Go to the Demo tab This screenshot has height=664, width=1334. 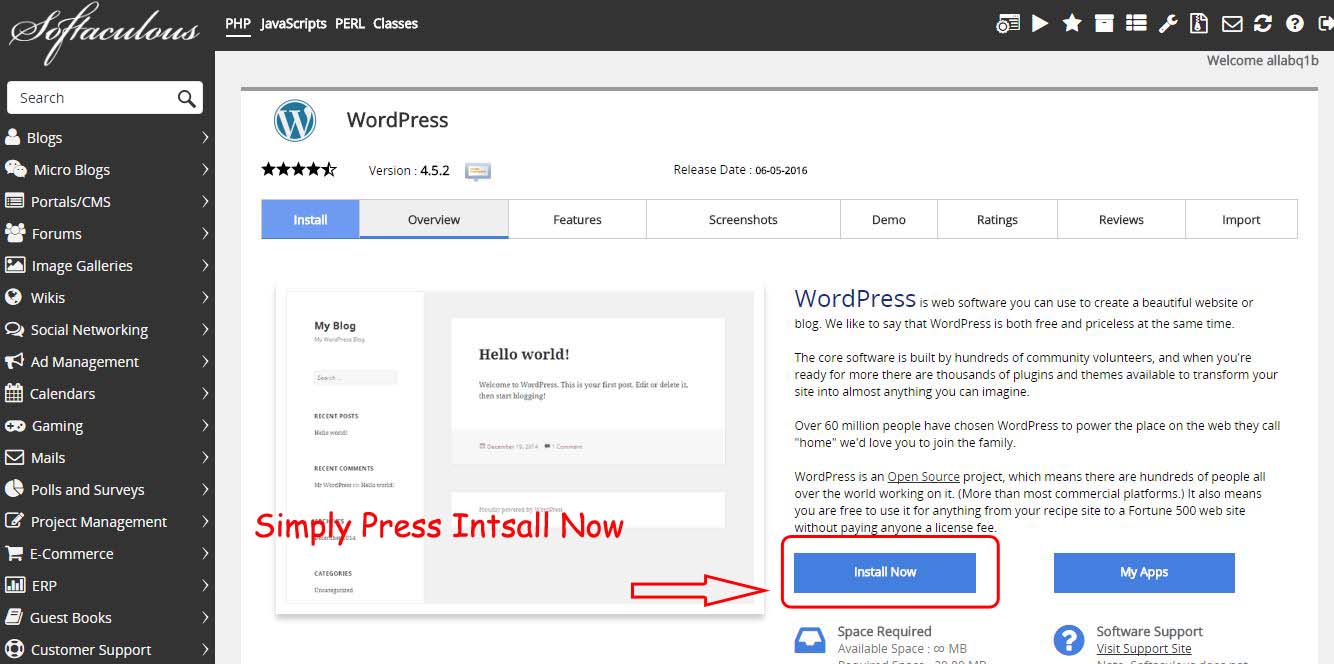point(888,219)
